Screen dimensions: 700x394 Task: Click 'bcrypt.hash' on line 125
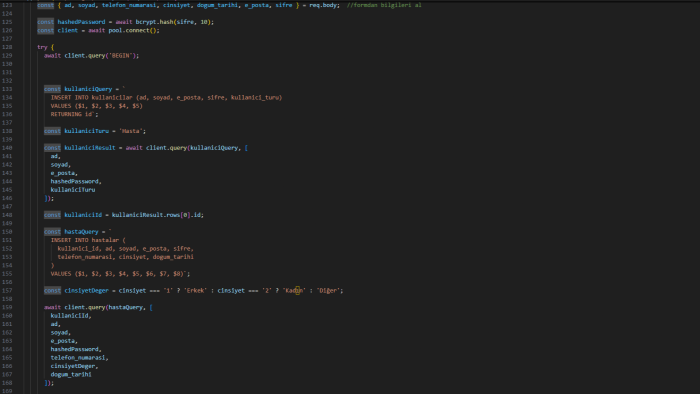coord(154,22)
